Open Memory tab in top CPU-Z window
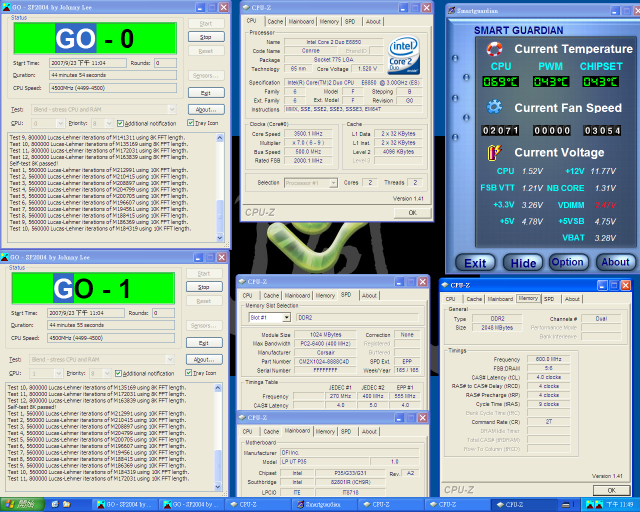 pyautogui.click(x=329, y=22)
